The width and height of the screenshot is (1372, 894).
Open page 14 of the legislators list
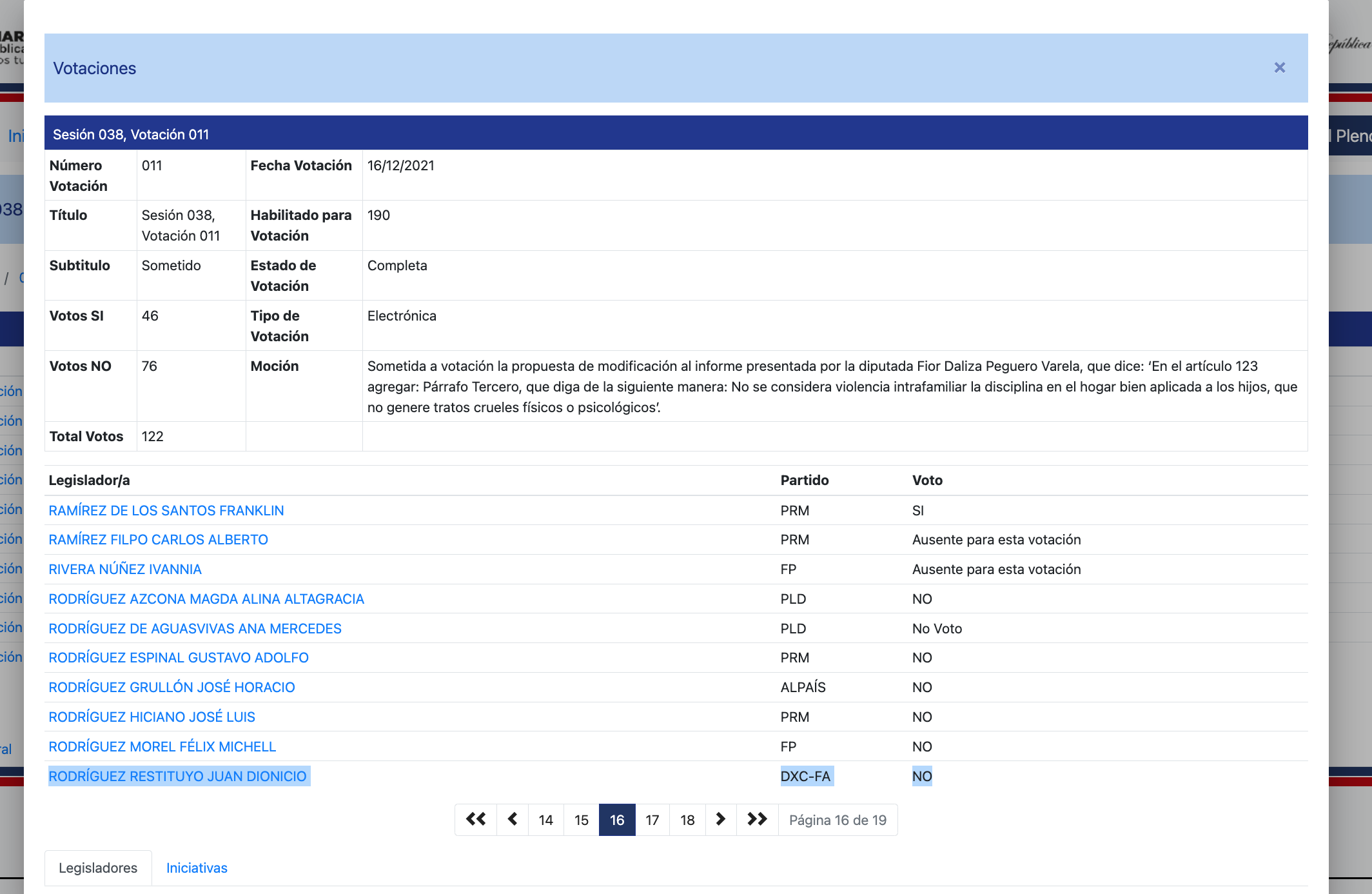click(546, 820)
